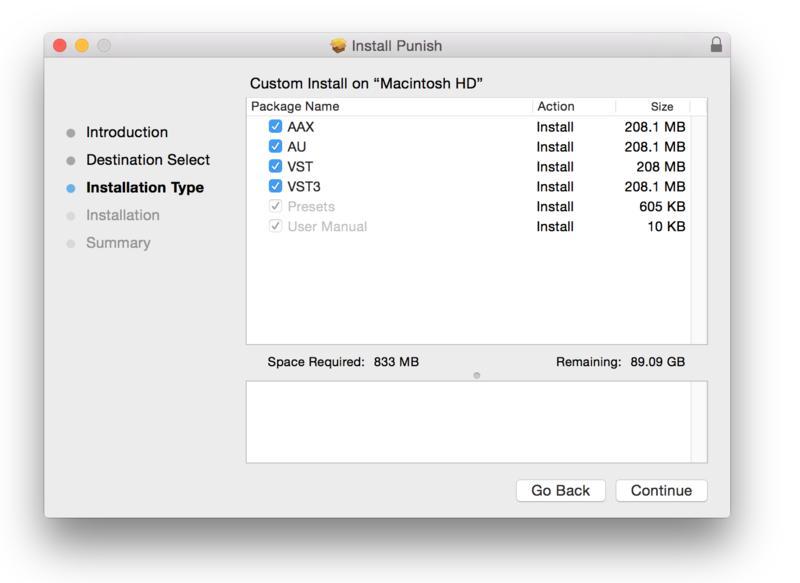Select the Destination Select step
This screenshot has height=583, width=800.
point(148,160)
